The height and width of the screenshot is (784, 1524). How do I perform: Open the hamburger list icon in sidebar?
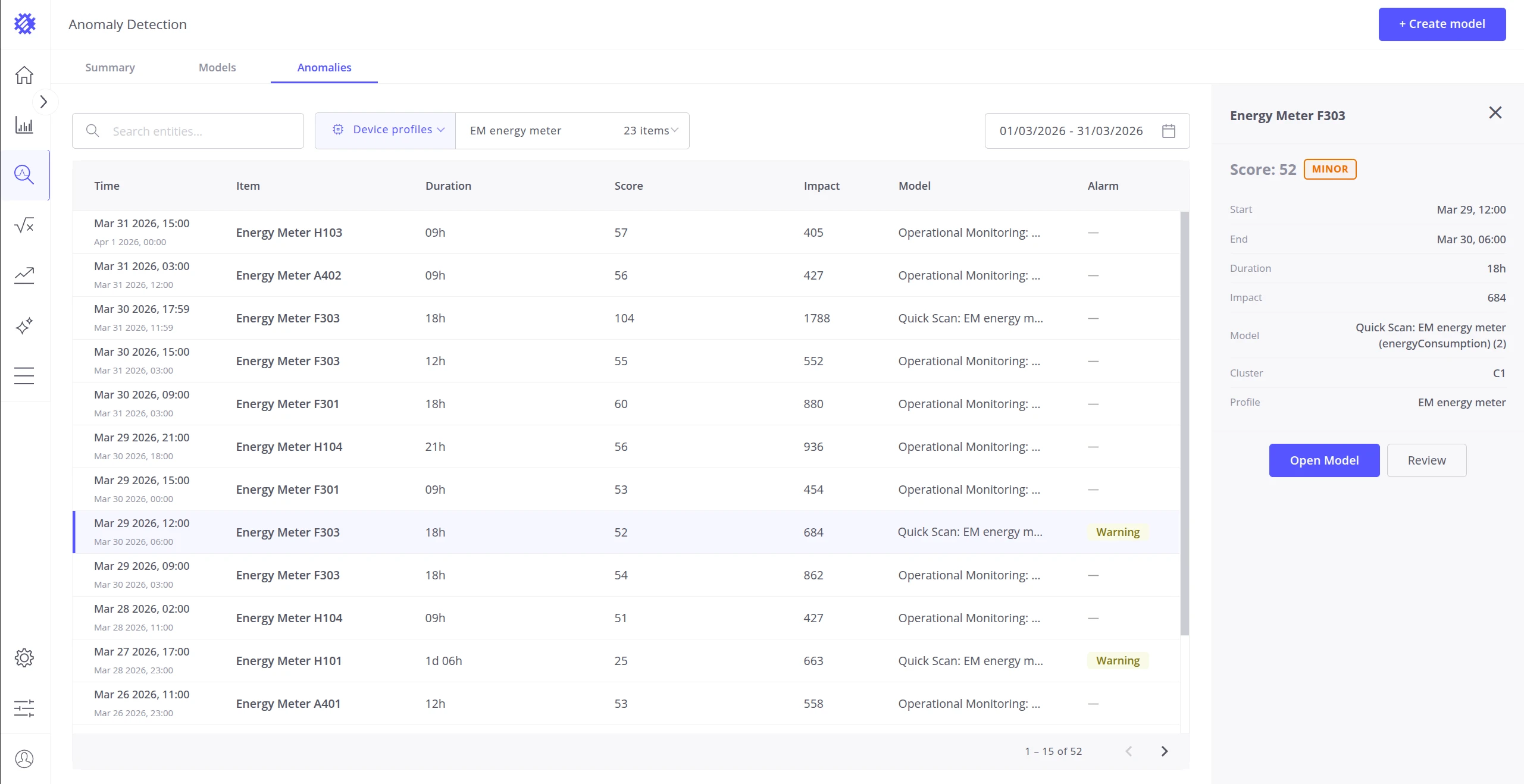(x=24, y=375)
